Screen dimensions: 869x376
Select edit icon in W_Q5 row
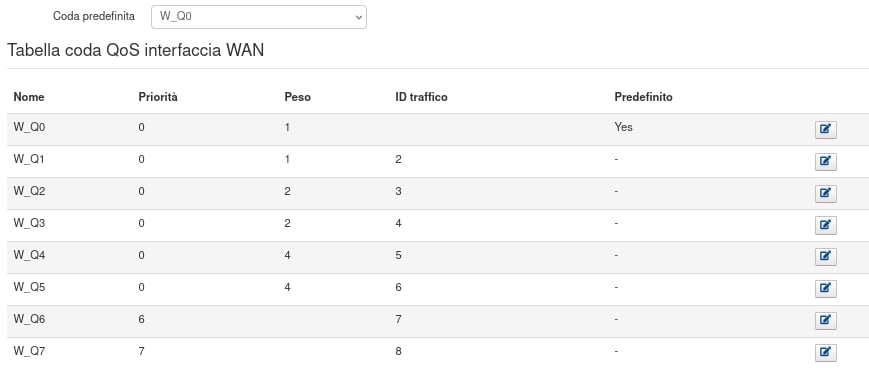[825, 289]
